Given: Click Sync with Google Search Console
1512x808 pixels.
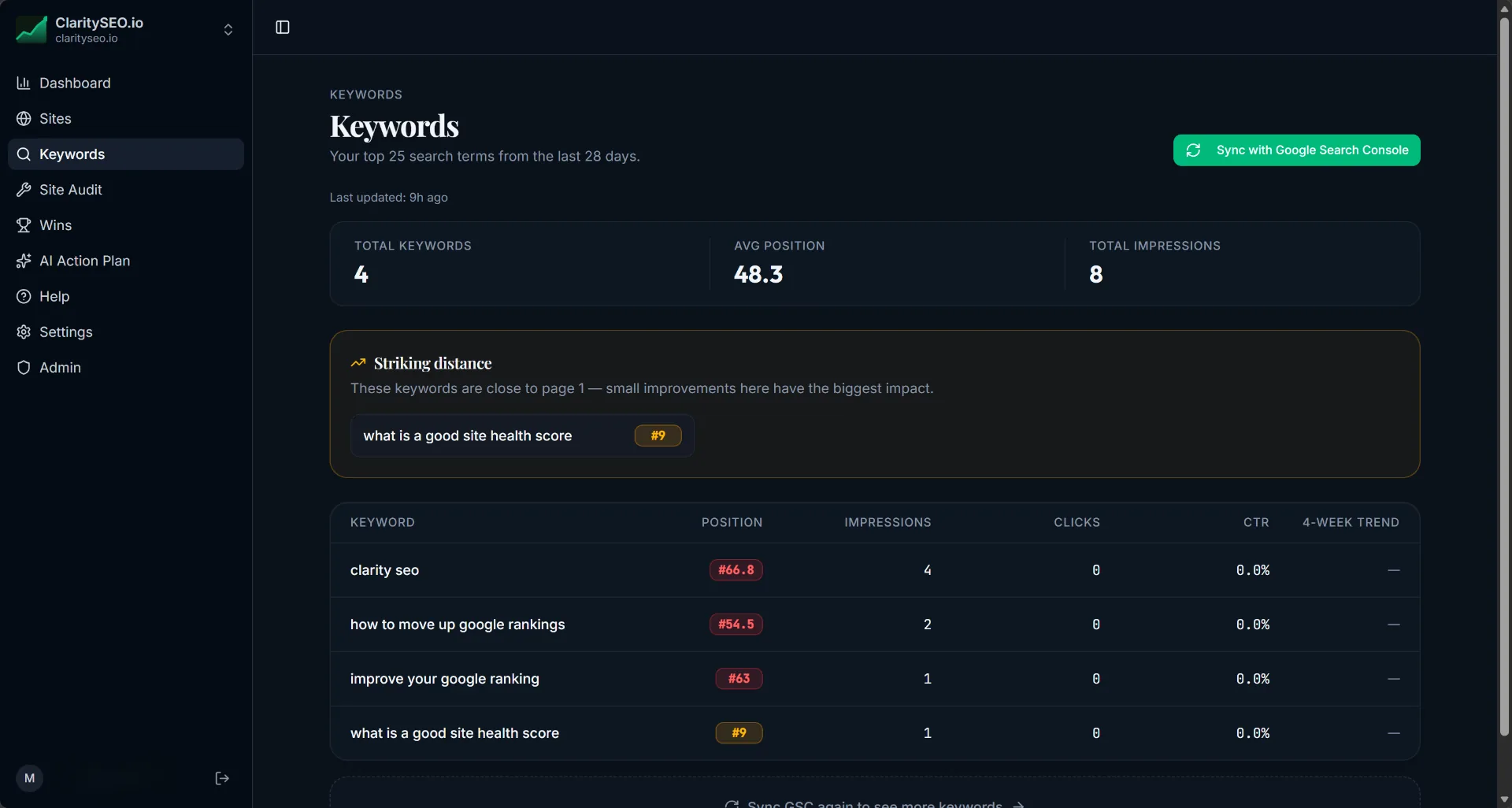Looking at the screenshot, I should 1295,150.
